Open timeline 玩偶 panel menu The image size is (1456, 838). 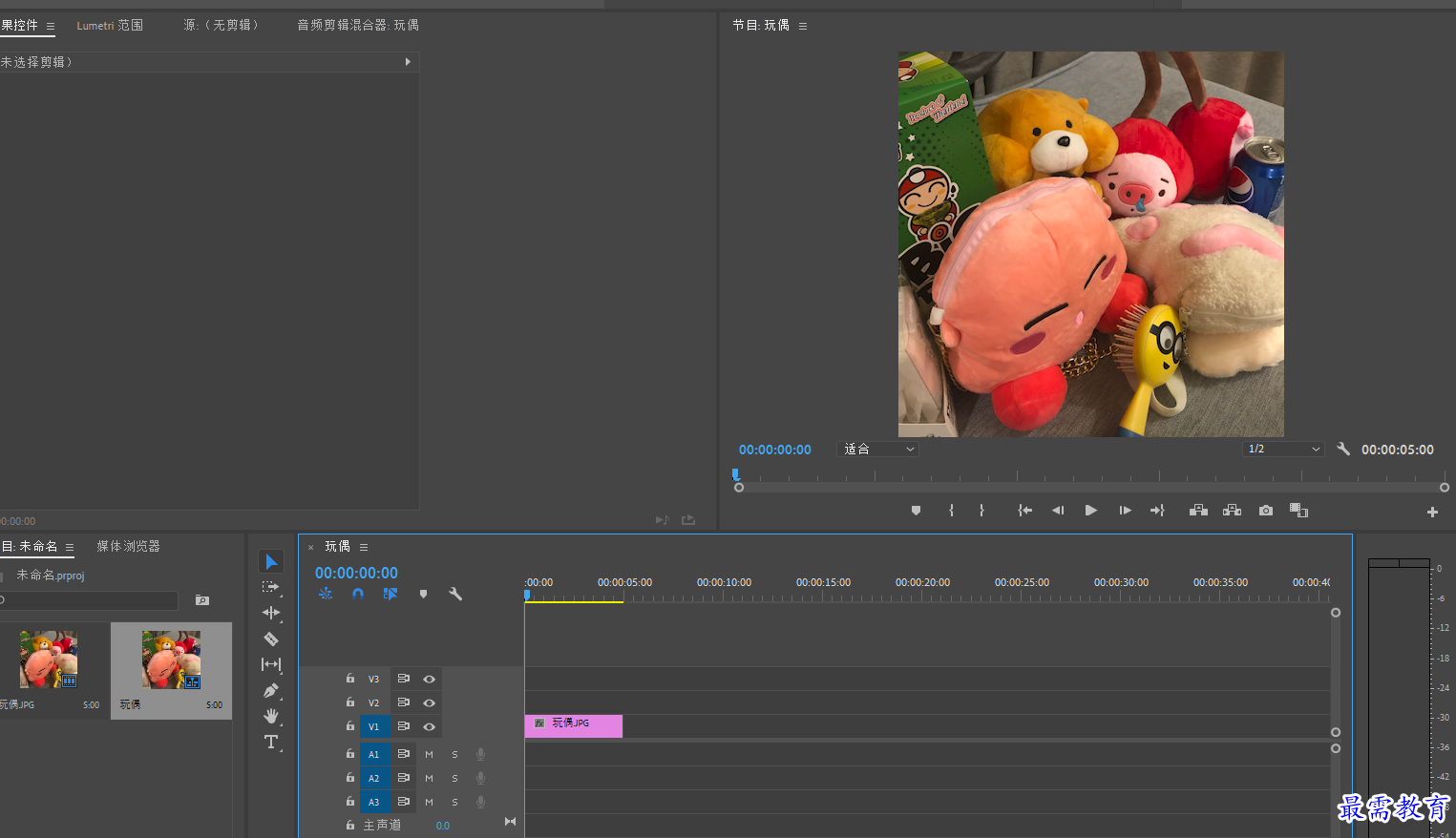(x=364, y=547)
